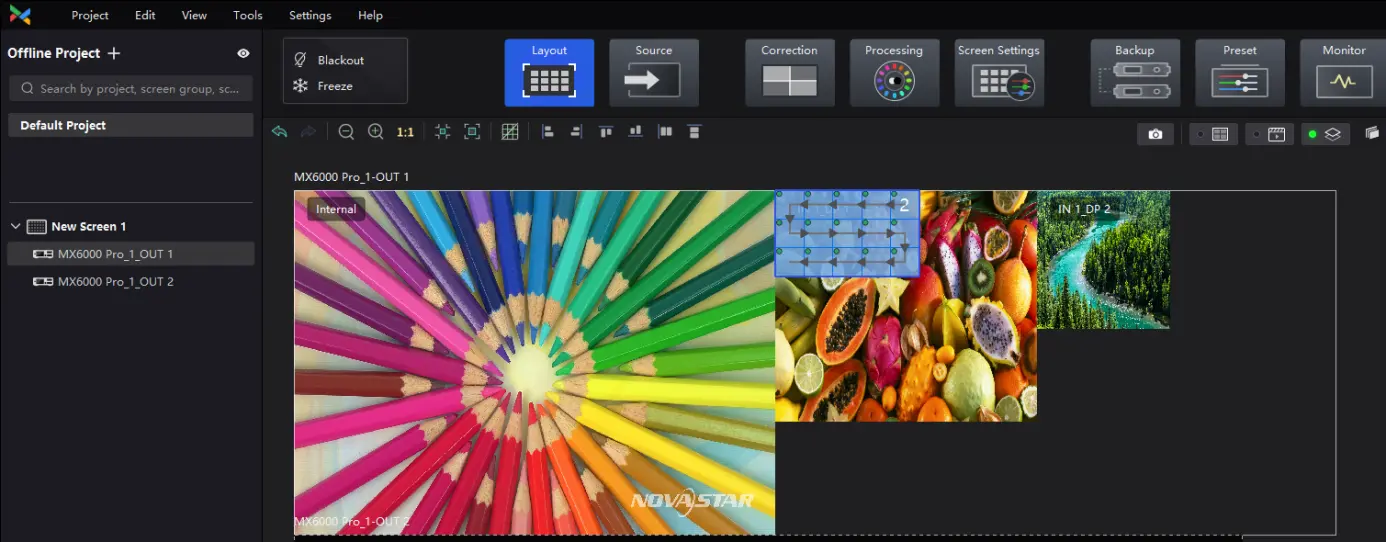Viewport: 1386px width, 542px height.
Task: Click the Freeze button
Action: [334, 86]
